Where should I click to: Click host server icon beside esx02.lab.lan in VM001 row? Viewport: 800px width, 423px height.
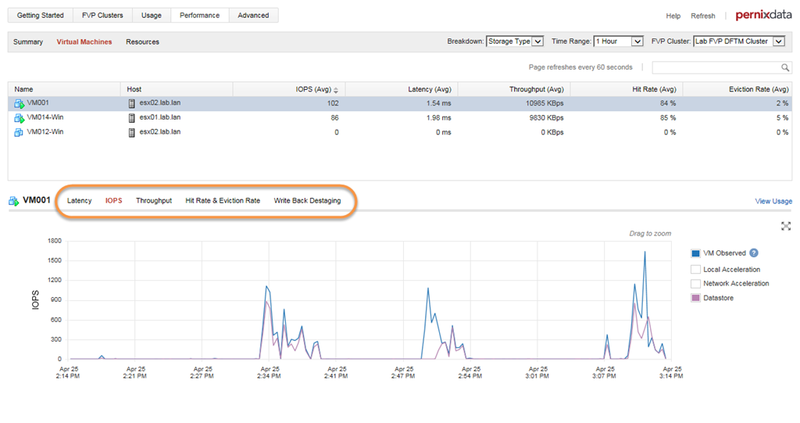pyautogui.click(x=132, y=104)
